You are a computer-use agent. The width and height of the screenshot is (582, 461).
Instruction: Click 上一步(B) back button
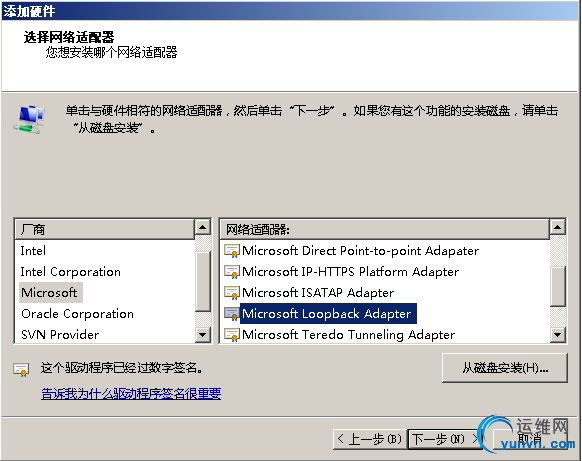pyautogui.click(x=370, y=439)
